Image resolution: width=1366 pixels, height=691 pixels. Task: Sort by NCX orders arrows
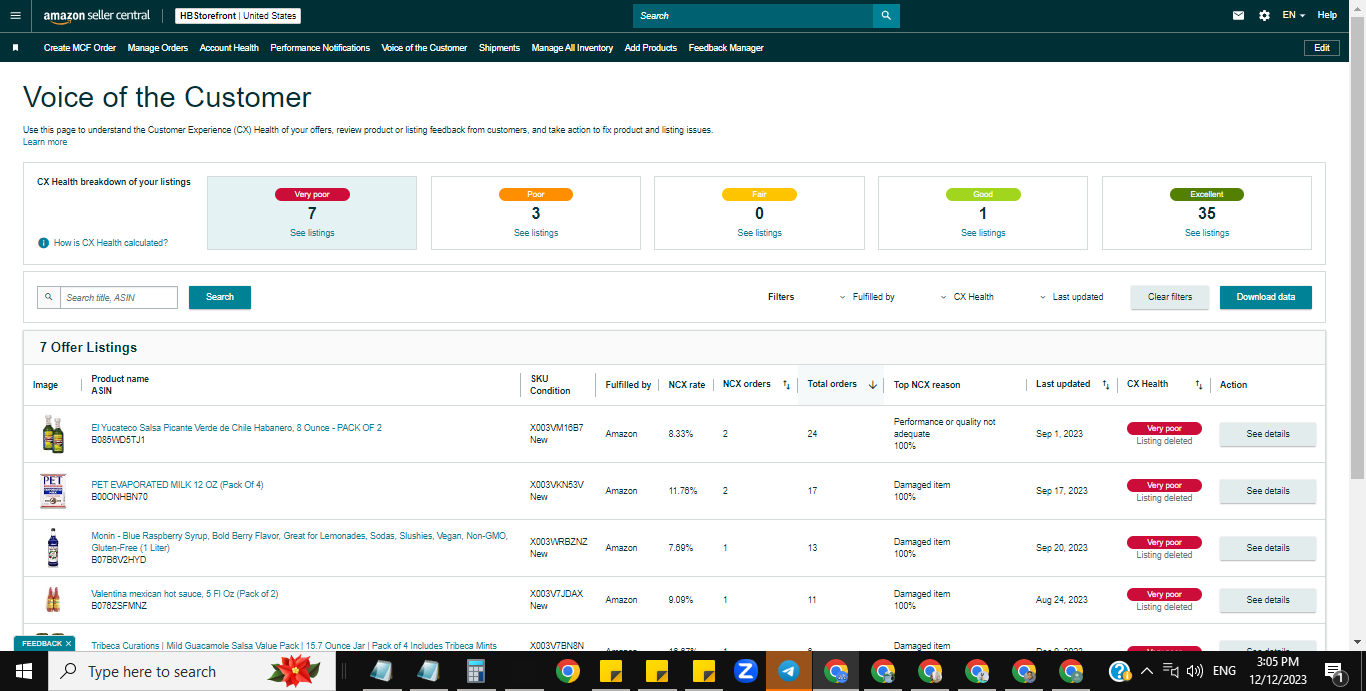786,385
